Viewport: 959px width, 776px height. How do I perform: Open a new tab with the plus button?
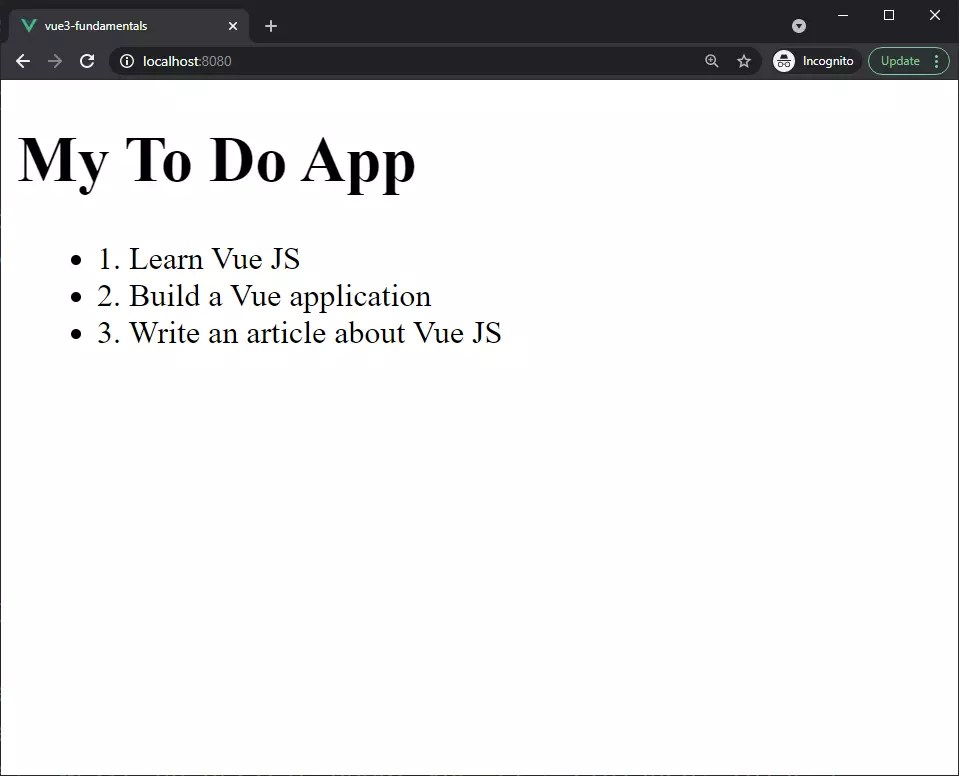[270, 26]
